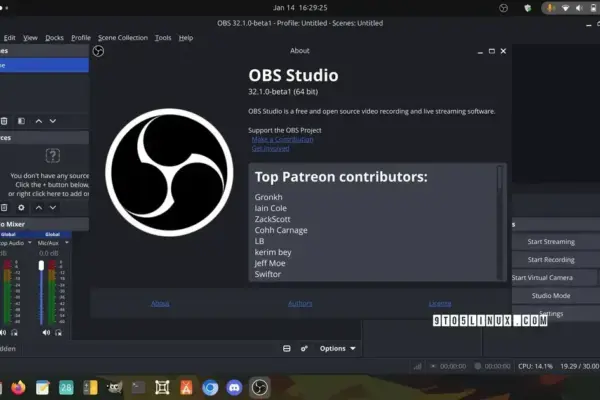Click the shield icon in the top bar
This screenshot has height=400, width=600.
[x=528, y=8]
